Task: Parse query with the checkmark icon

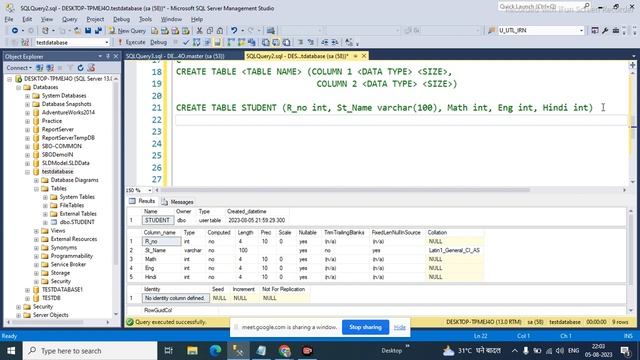Action: (186, 42)
